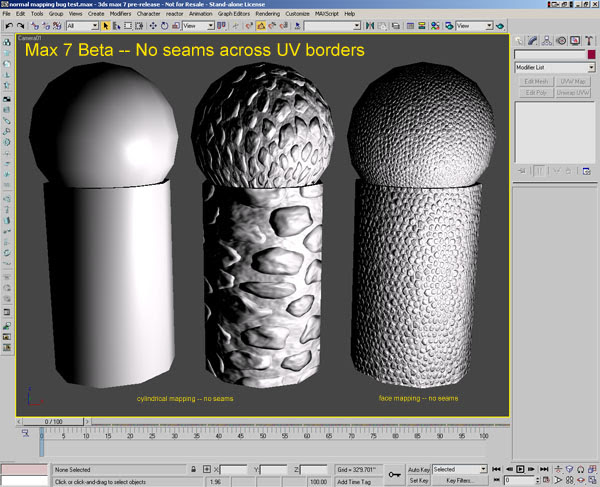The height and width of the screenshot is (487, 600).
Task: Click the X coordinate input field
Action: 233,469
